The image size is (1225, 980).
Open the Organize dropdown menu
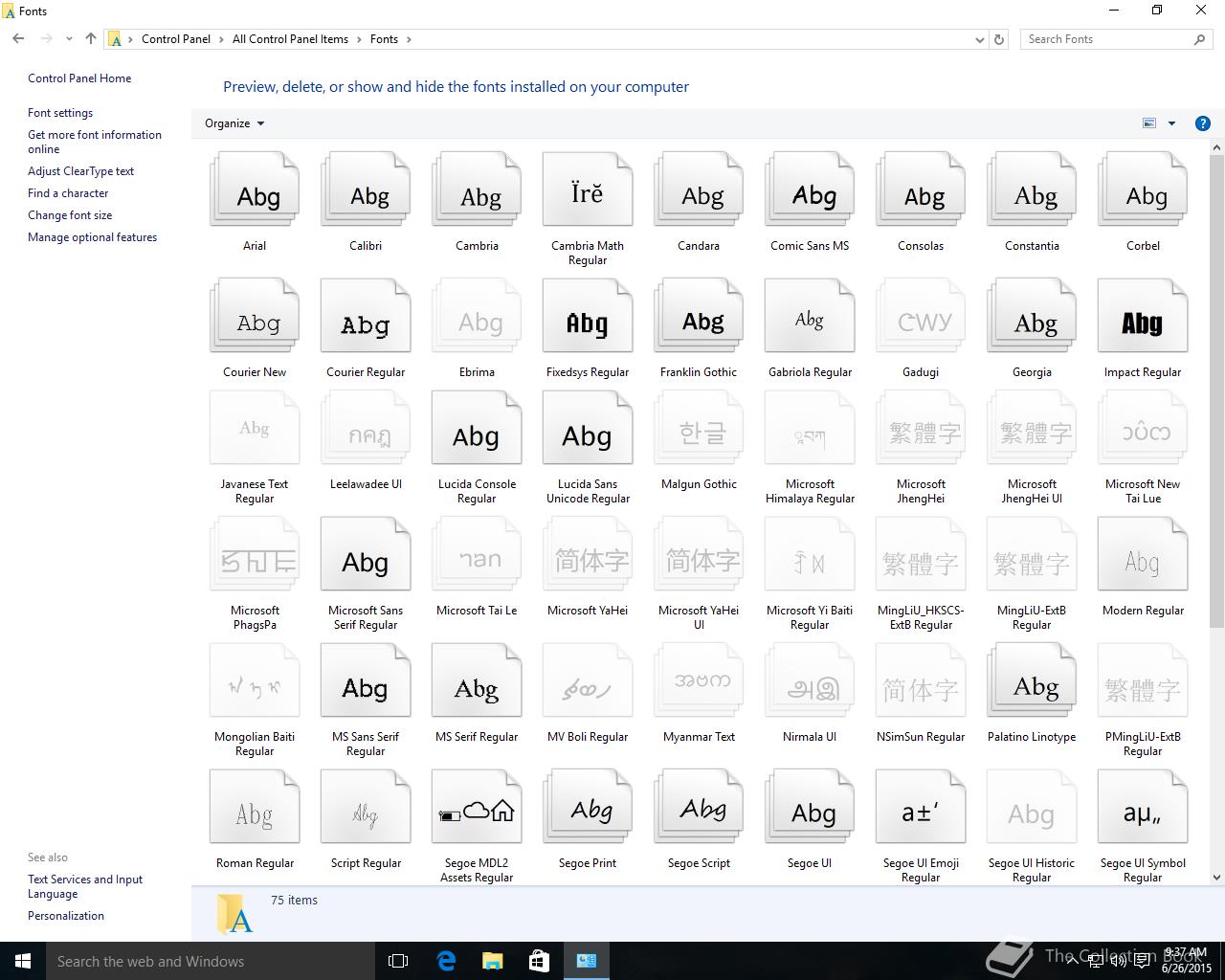coord(234,123)
